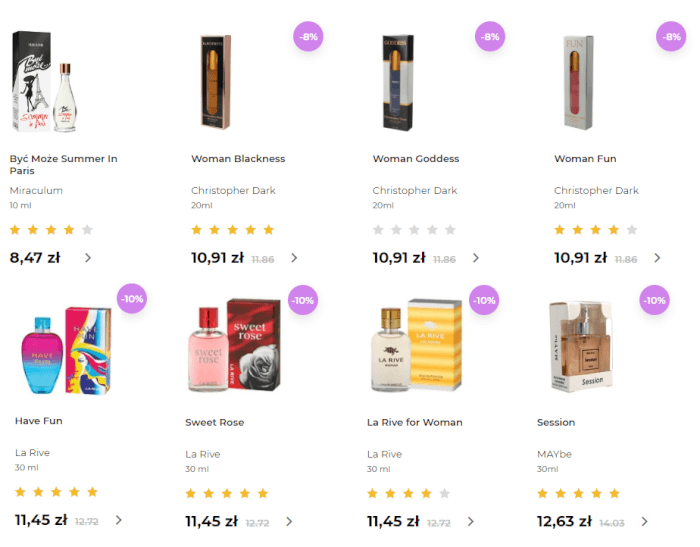Open Have Fun using its price chevron
The image size is (700, 547).
(119, 520)
